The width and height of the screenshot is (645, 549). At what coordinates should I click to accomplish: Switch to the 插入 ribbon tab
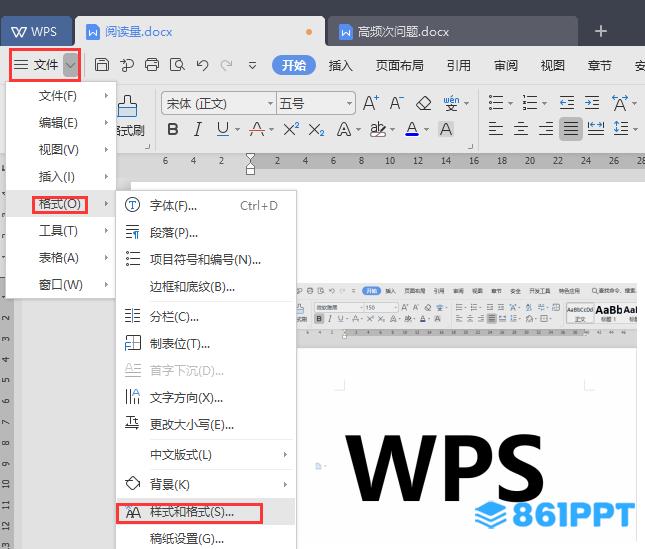point(341,65)
